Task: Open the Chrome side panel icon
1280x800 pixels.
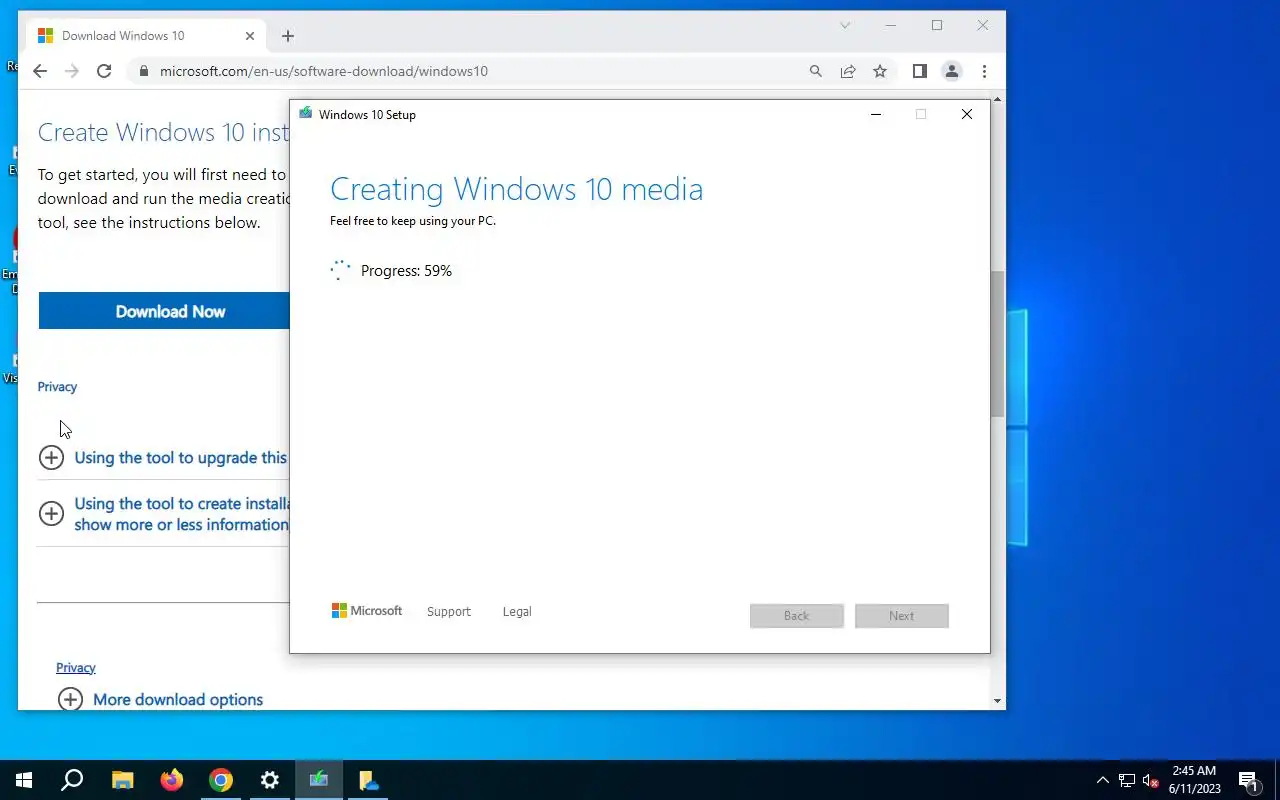Action: [920, 71]
